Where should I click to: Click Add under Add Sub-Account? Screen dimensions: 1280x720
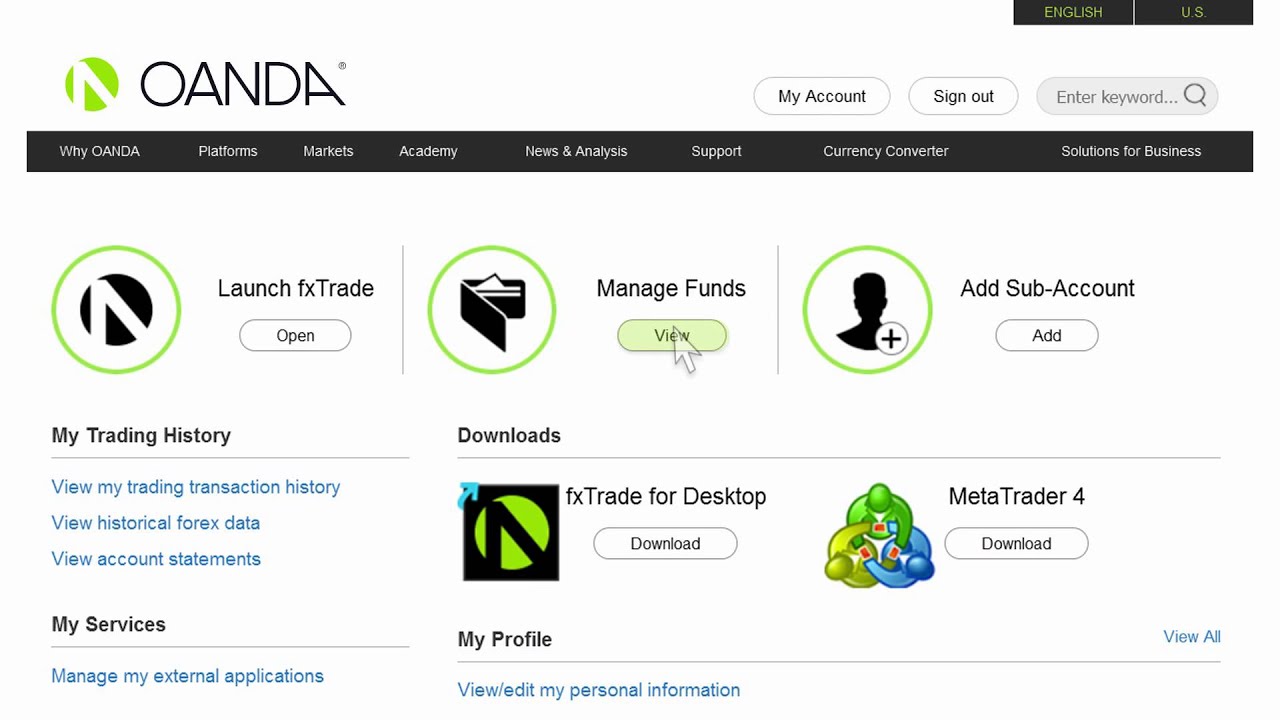click(x=1047, y=335)
